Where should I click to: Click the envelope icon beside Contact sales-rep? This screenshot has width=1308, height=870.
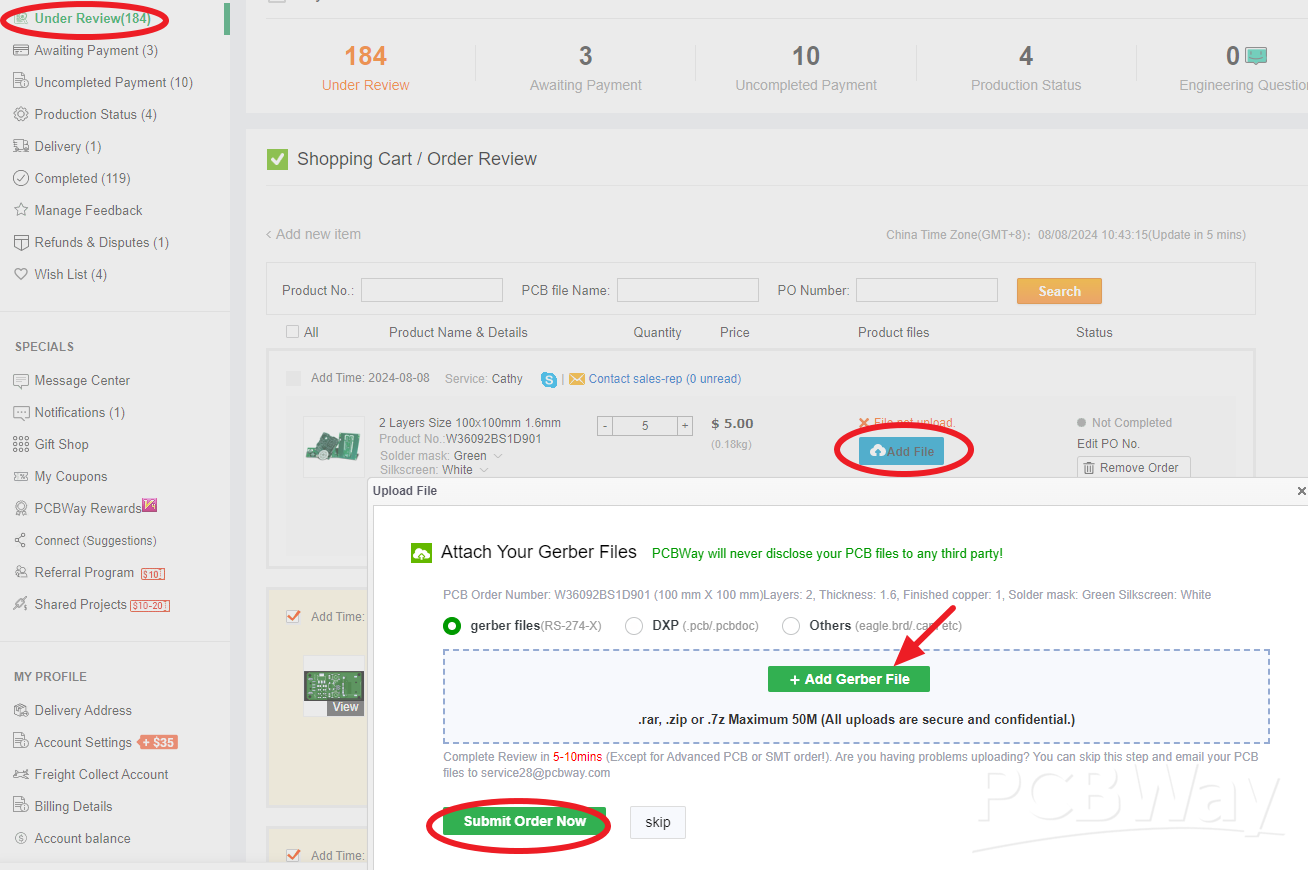577,379
